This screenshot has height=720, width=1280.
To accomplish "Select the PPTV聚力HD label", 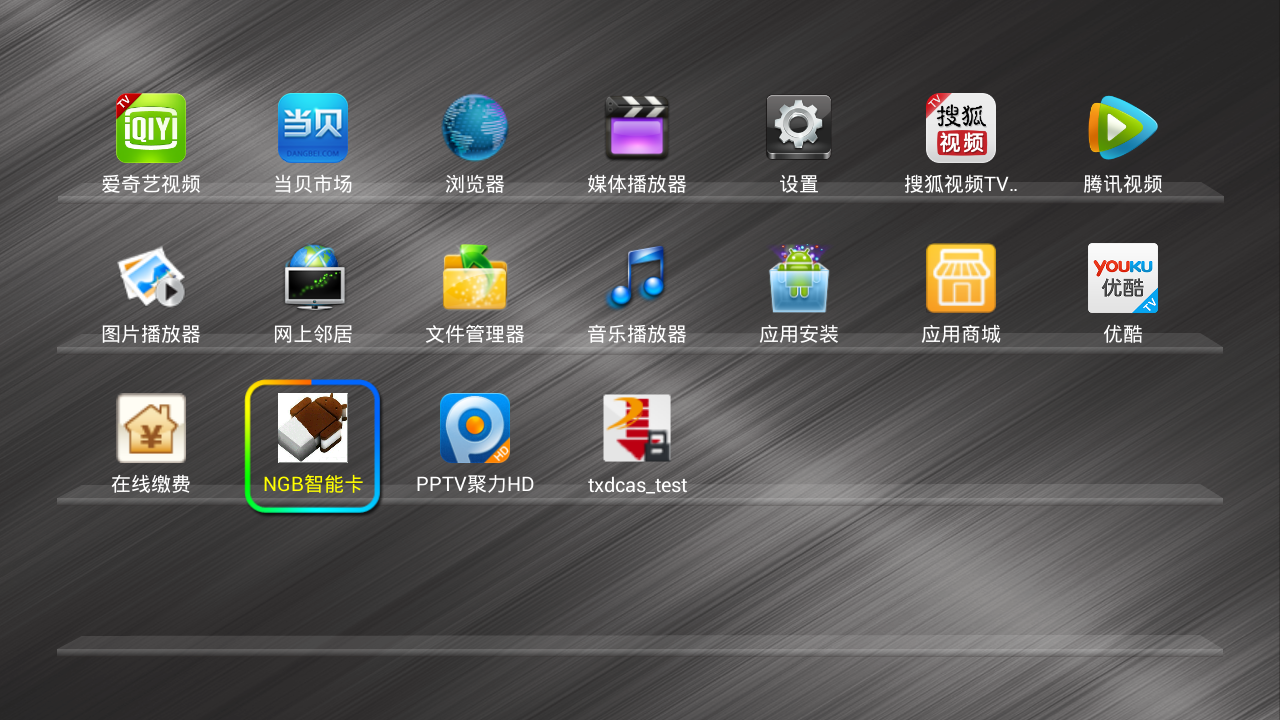I will tap(475, 484).
